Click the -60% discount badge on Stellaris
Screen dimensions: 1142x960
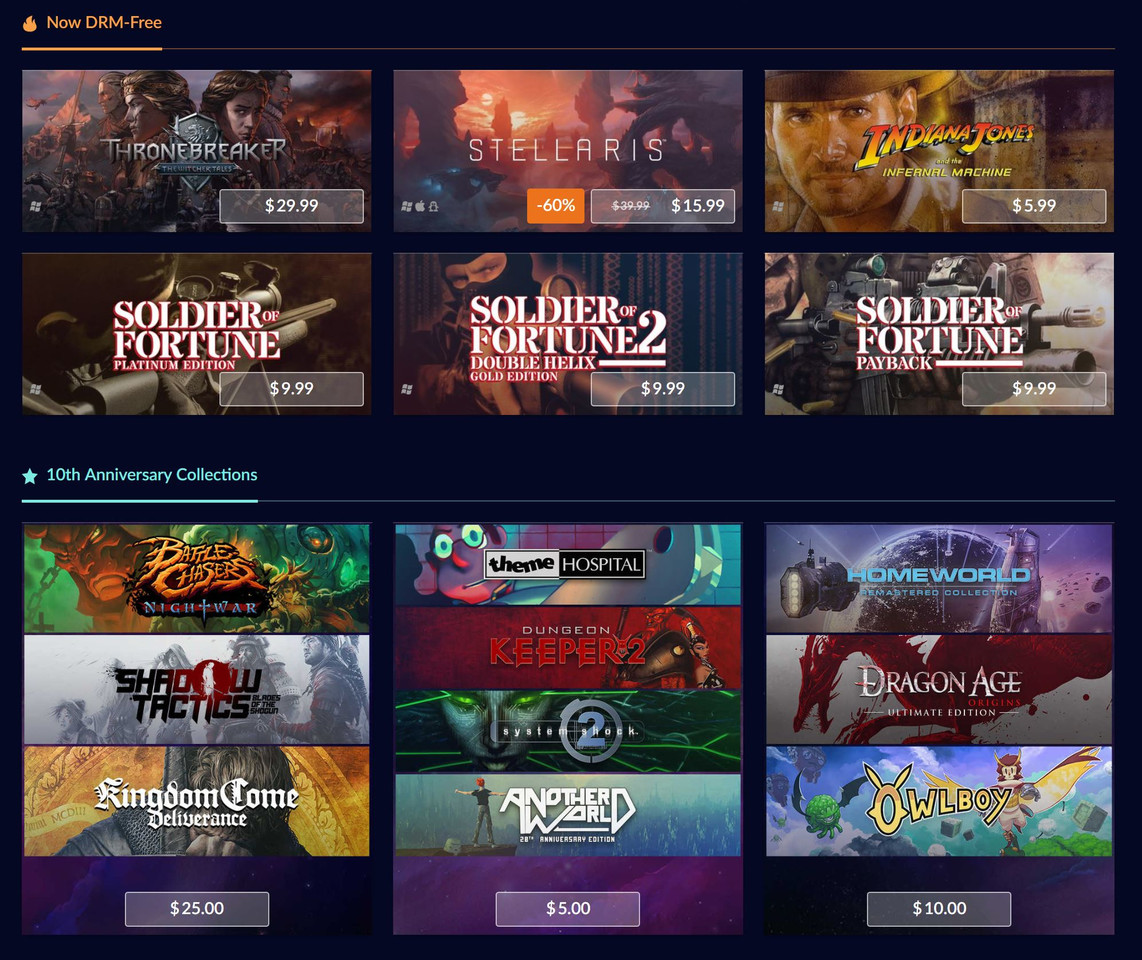click(x=556, y=206)
